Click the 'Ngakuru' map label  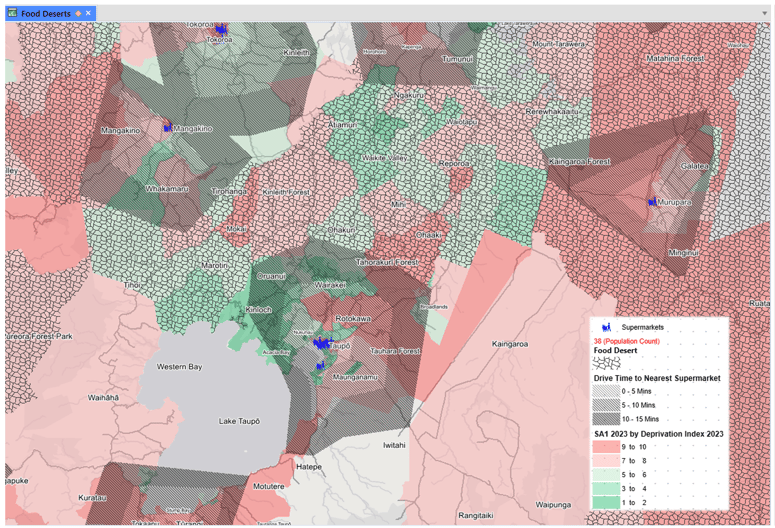(x=409, y=95)
